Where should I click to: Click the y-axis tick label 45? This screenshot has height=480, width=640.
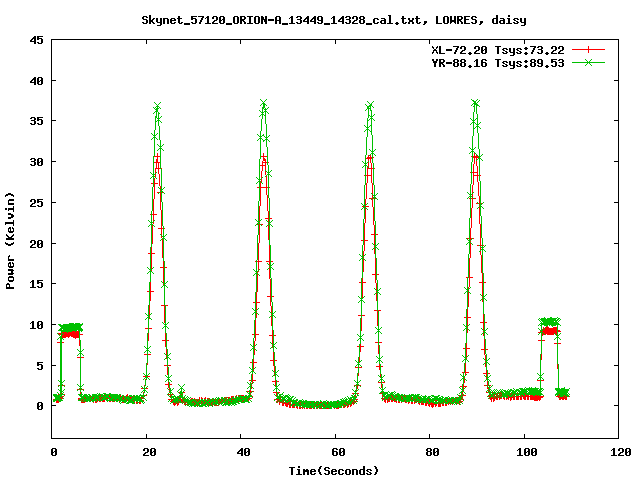point(36,40)
